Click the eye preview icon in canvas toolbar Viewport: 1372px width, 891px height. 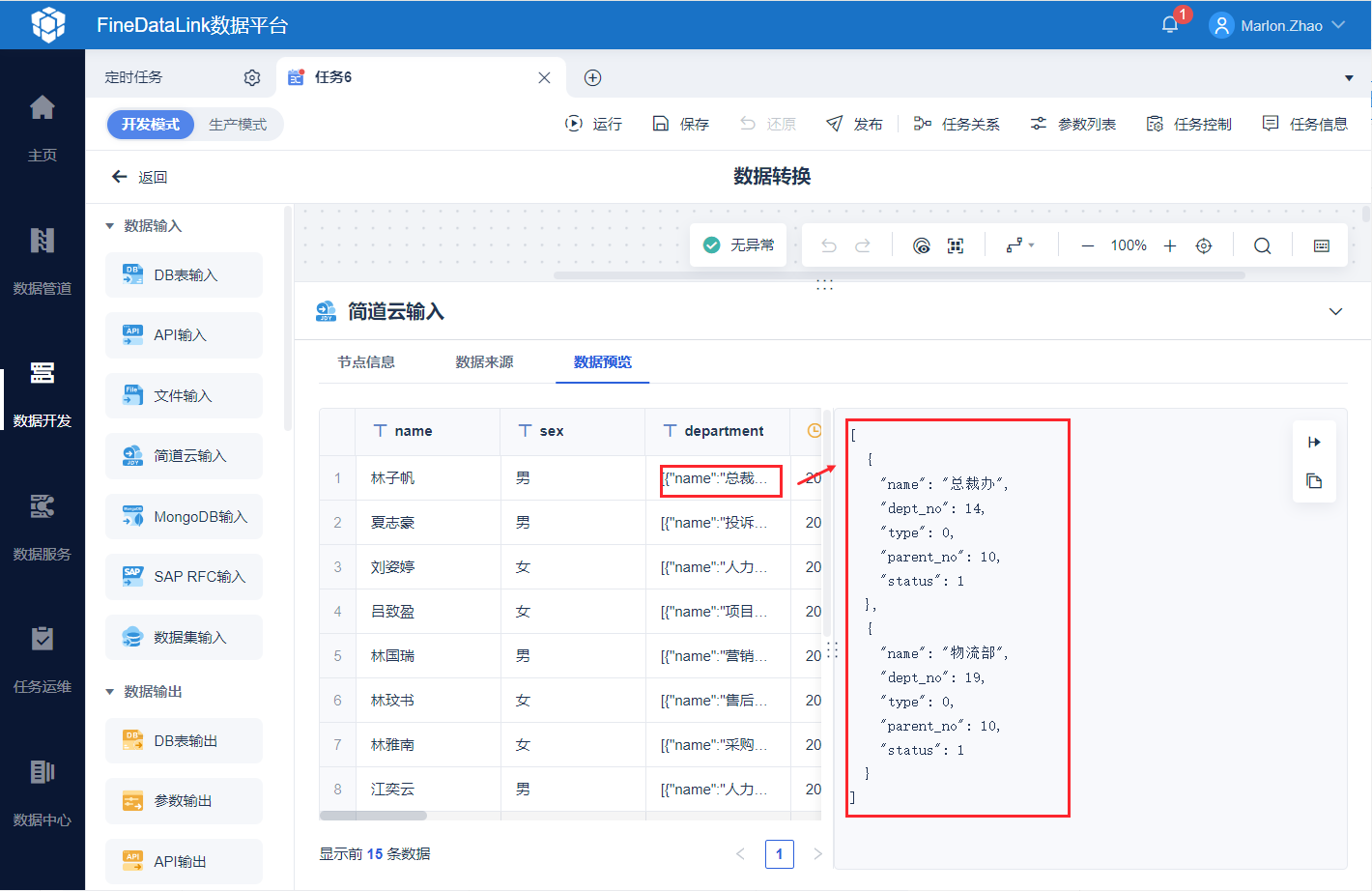(x=922, y=245)
